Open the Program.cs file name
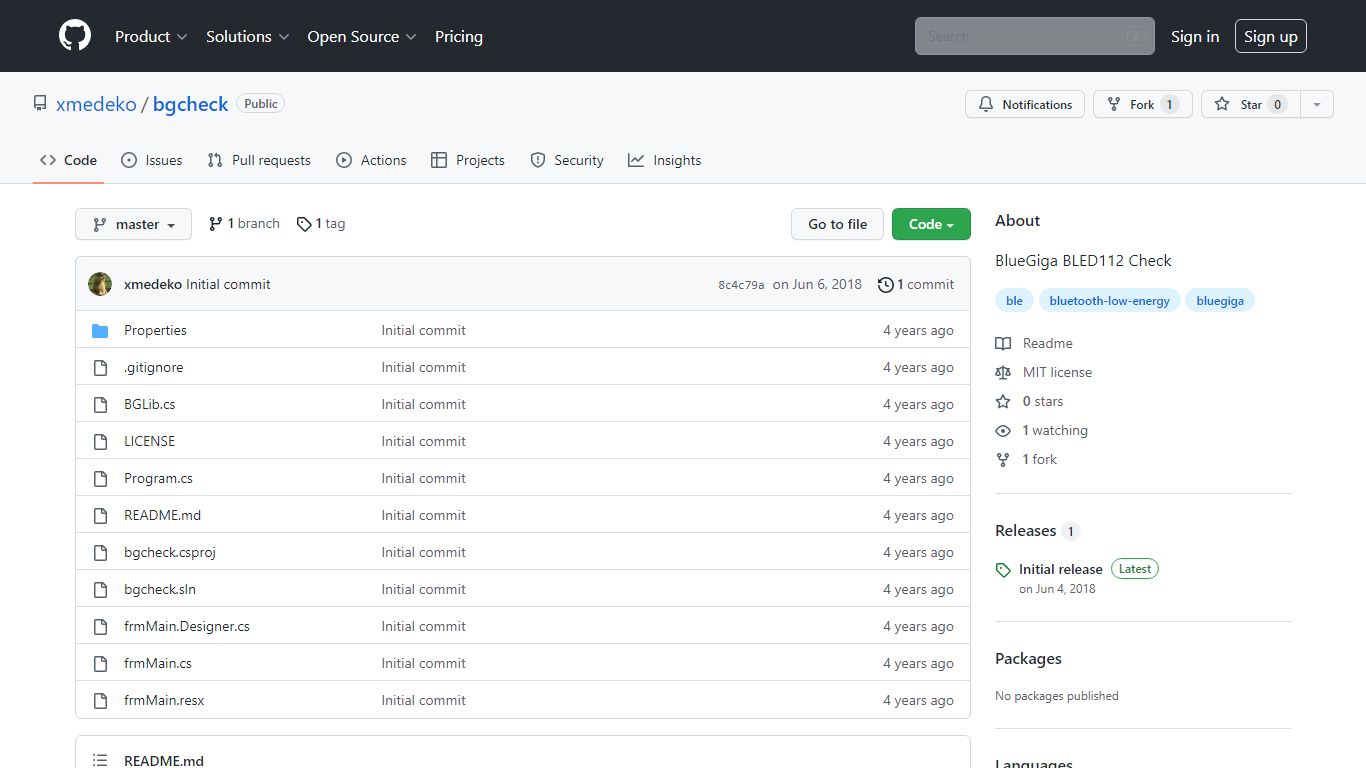1366x768 pixels. click(x=158, y=478)
